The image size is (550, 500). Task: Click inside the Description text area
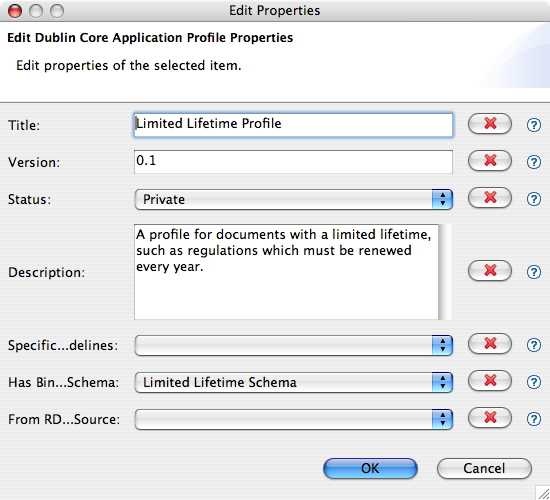click(286, 272)
